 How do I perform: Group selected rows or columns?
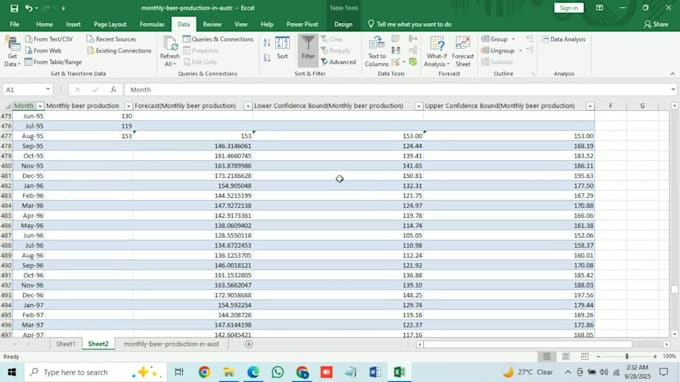[495, 39]
